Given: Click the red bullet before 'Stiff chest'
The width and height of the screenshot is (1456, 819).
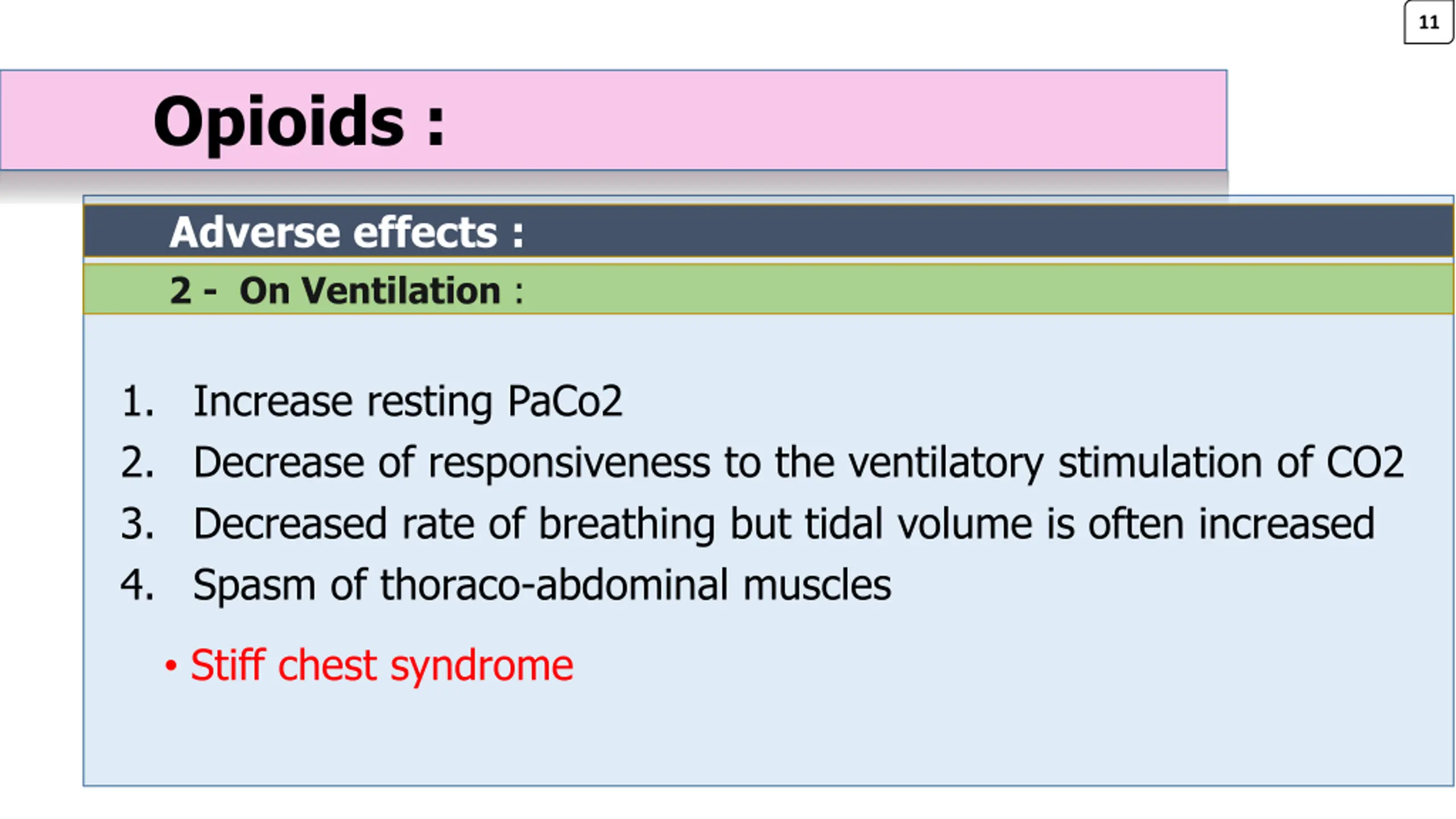Looking at the screenshot, I should tap(171, 665).
